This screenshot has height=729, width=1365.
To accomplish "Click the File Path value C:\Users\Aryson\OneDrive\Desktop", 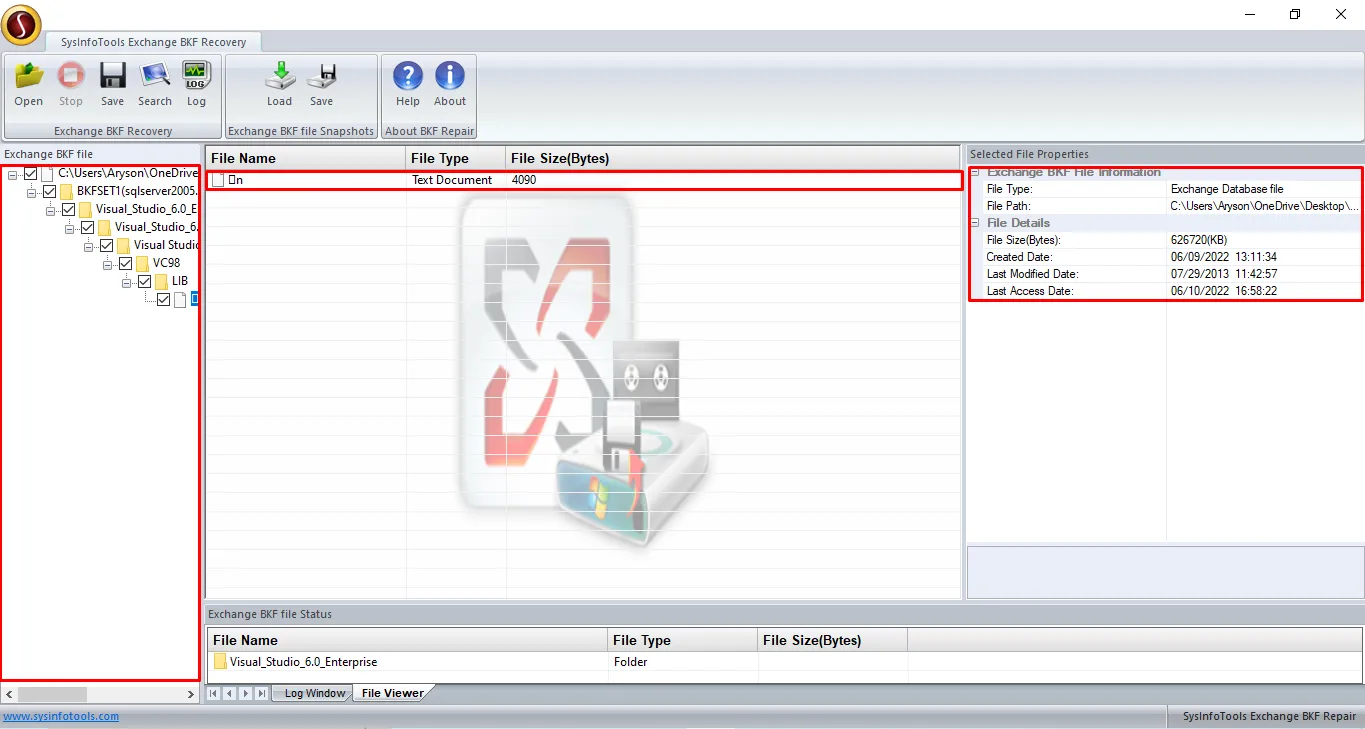I will click(1265, 206).
